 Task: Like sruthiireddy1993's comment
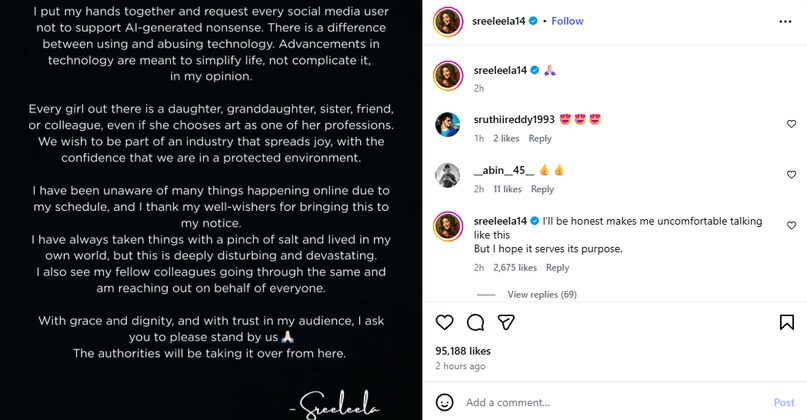(791, 125)
